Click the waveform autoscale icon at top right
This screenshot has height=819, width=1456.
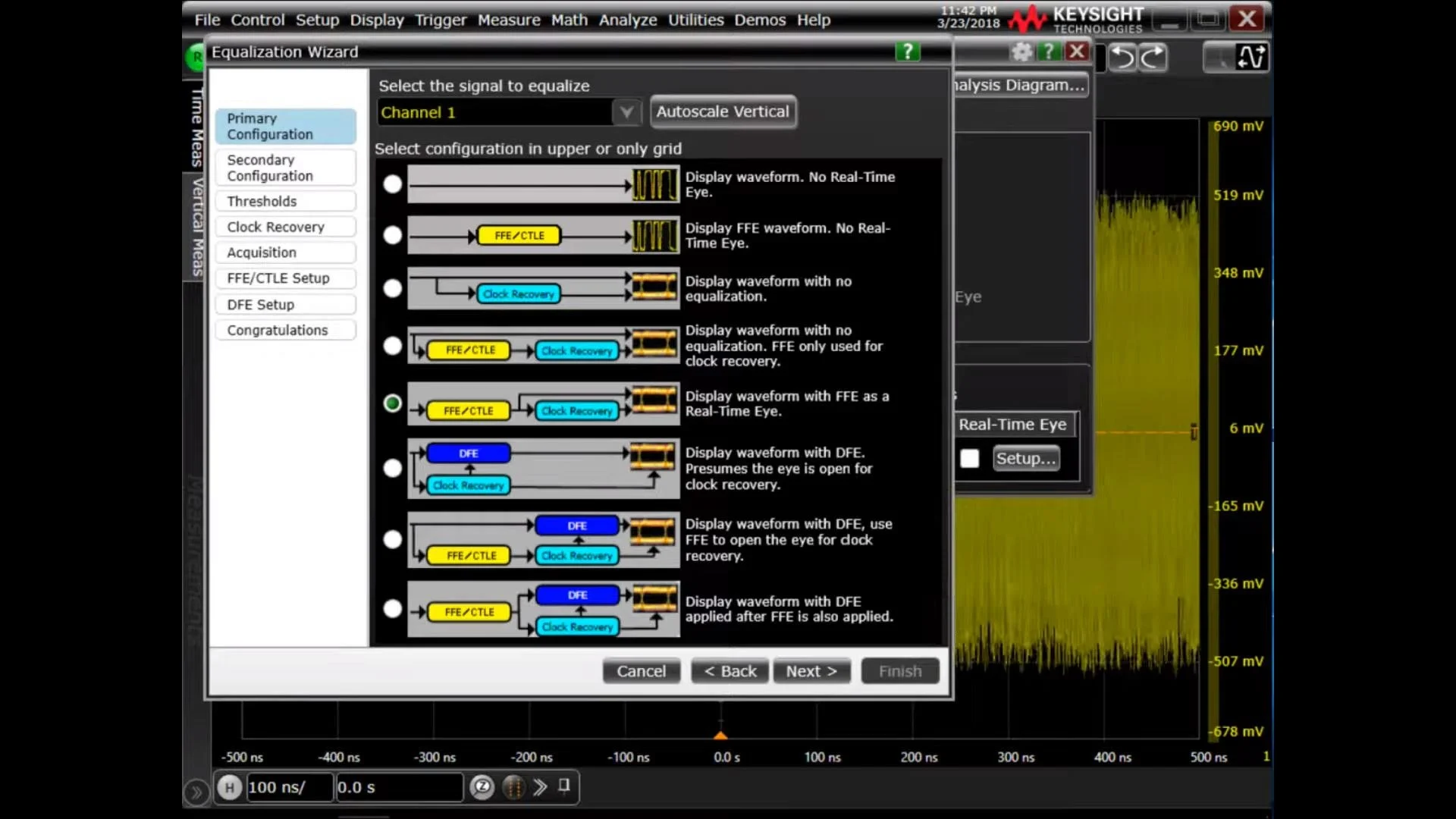click(1251, 58)
